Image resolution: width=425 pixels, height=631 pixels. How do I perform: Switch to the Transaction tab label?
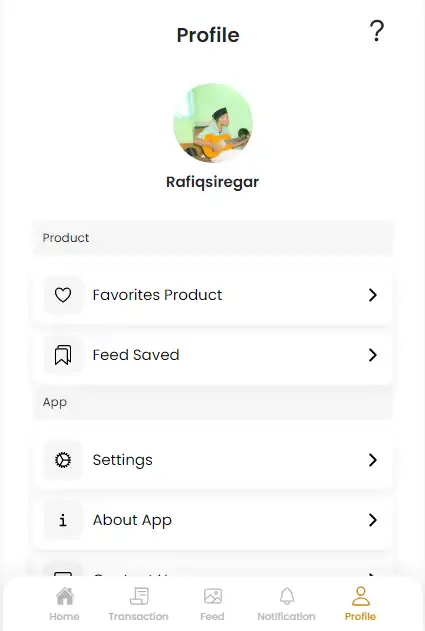tap(138, 617)
